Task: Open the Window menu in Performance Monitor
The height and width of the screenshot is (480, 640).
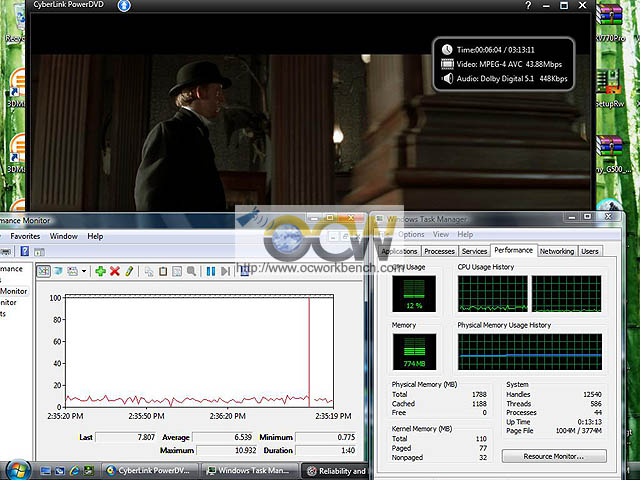Action: coord(64,236)
